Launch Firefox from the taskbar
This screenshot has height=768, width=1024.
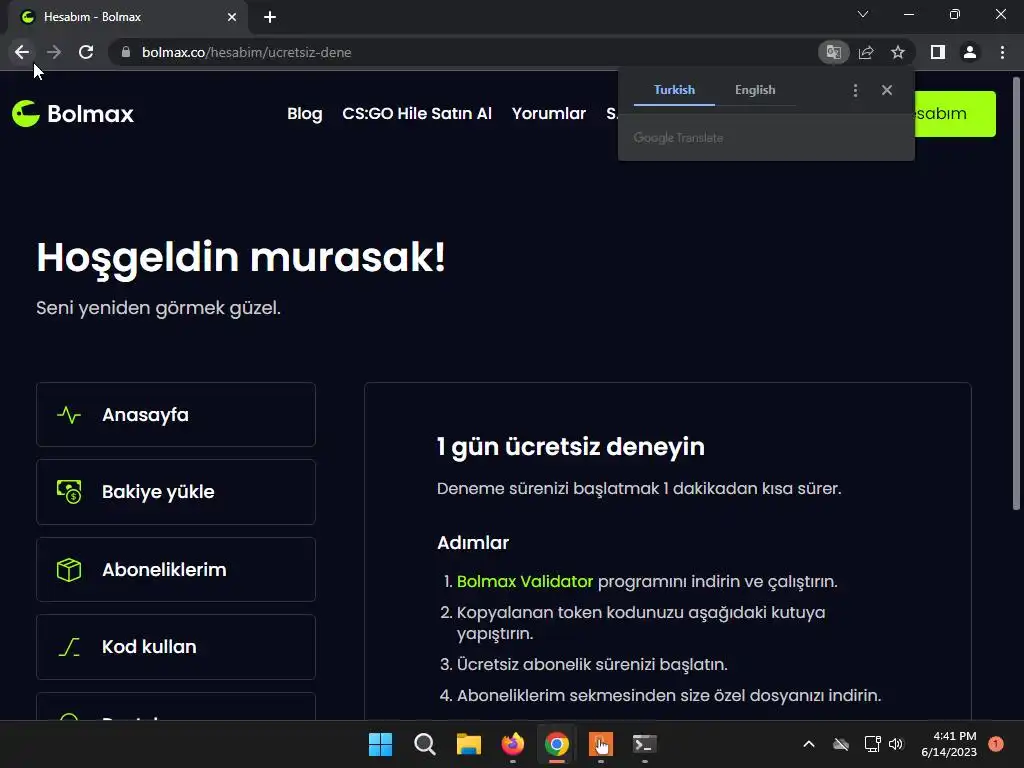[x=513, y=744]
